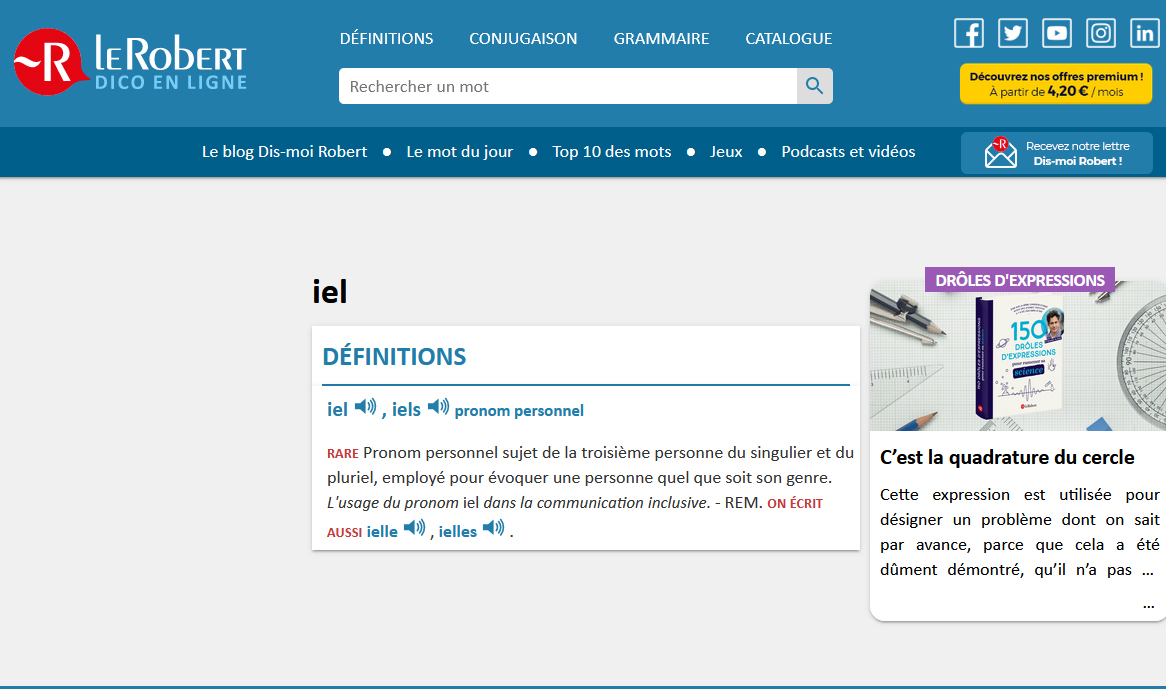Click the red "RARE" usage label

[x=343, y=453]
